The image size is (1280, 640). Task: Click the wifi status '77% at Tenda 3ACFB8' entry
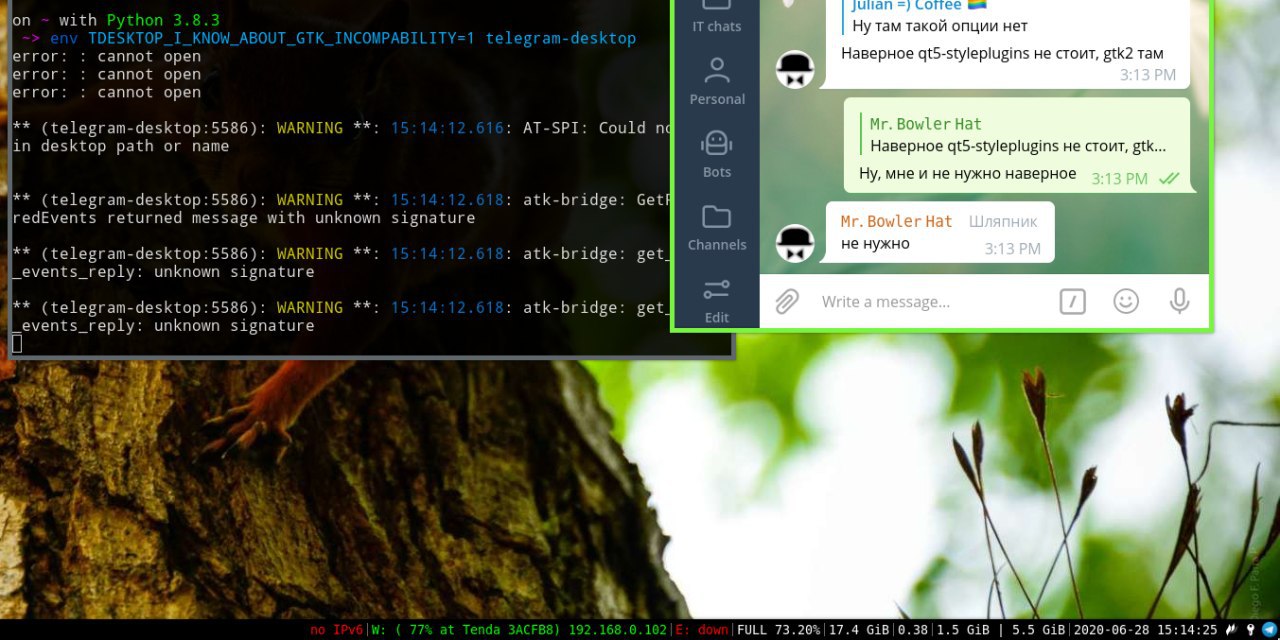pyautogui.click(x=519, y=630)
